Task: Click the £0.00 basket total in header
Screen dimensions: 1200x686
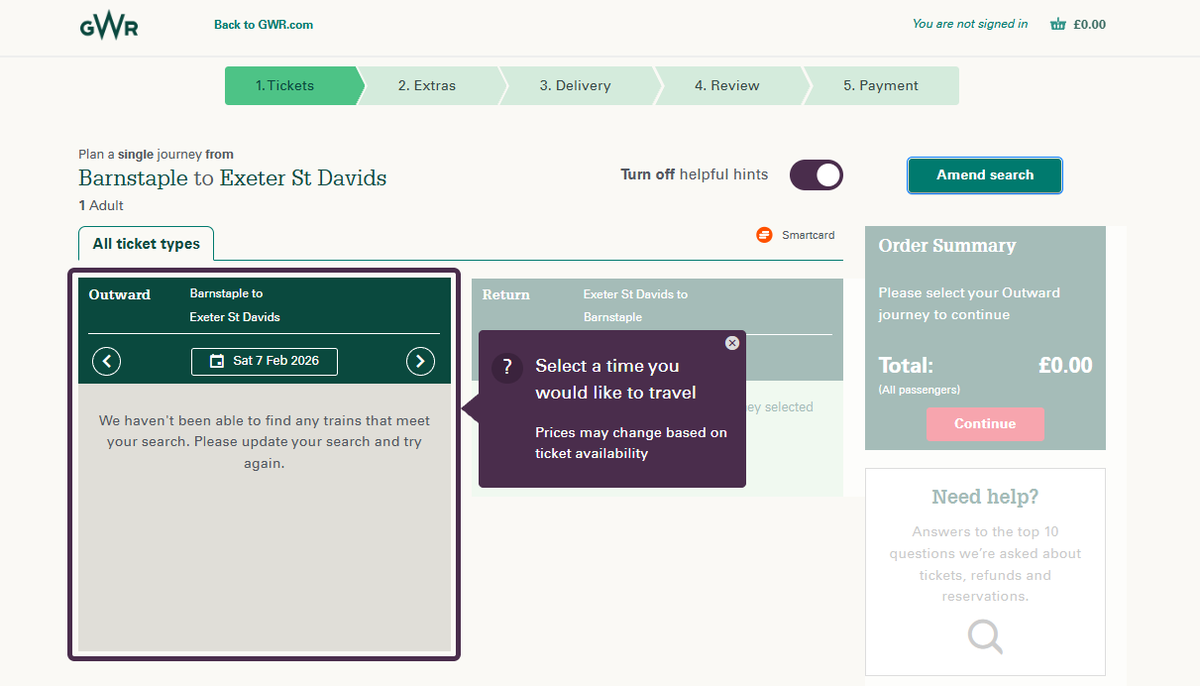Action: pyautogui.click(x=1089, y=25)
